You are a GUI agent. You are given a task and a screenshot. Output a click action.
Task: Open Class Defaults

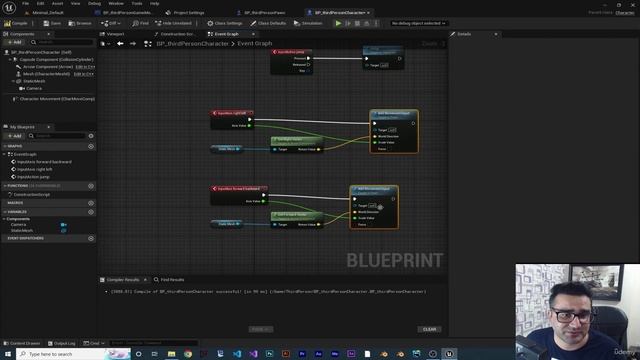coord(268,23)
